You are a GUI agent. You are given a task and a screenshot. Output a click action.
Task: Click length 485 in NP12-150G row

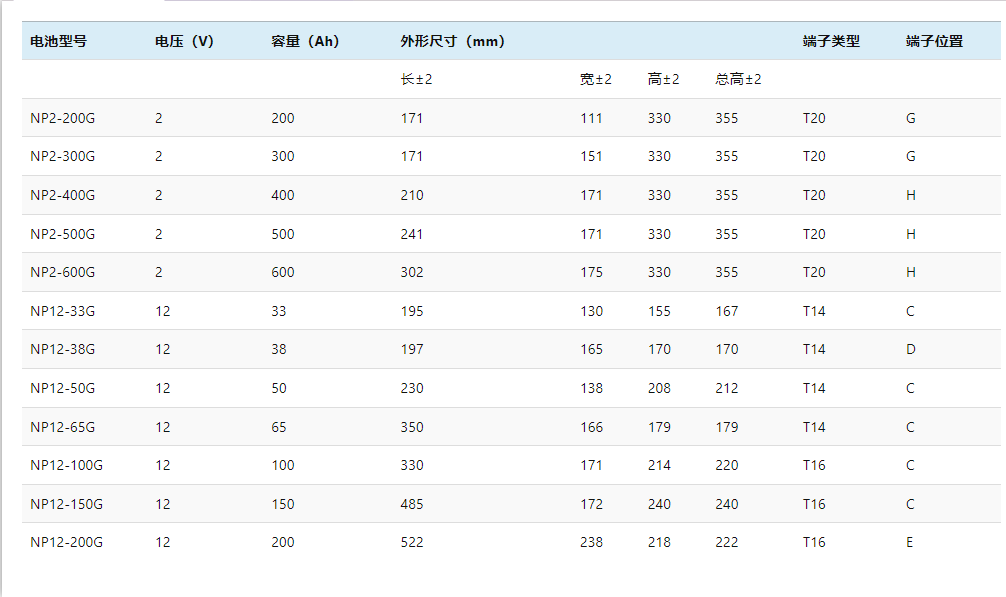pyautogui.click(x=412, y=504)
